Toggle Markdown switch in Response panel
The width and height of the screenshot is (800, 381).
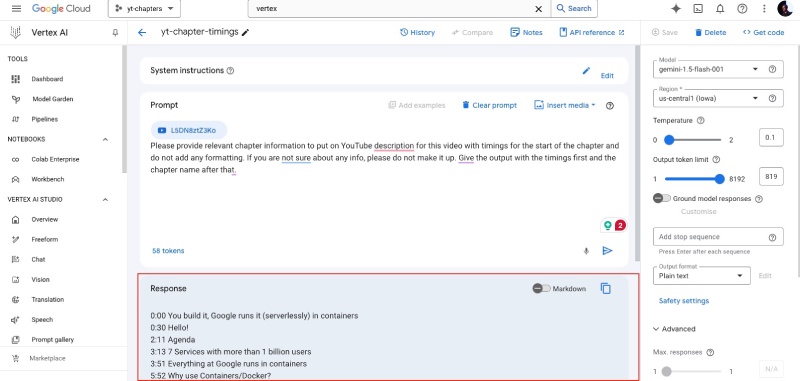click(541, 289)
